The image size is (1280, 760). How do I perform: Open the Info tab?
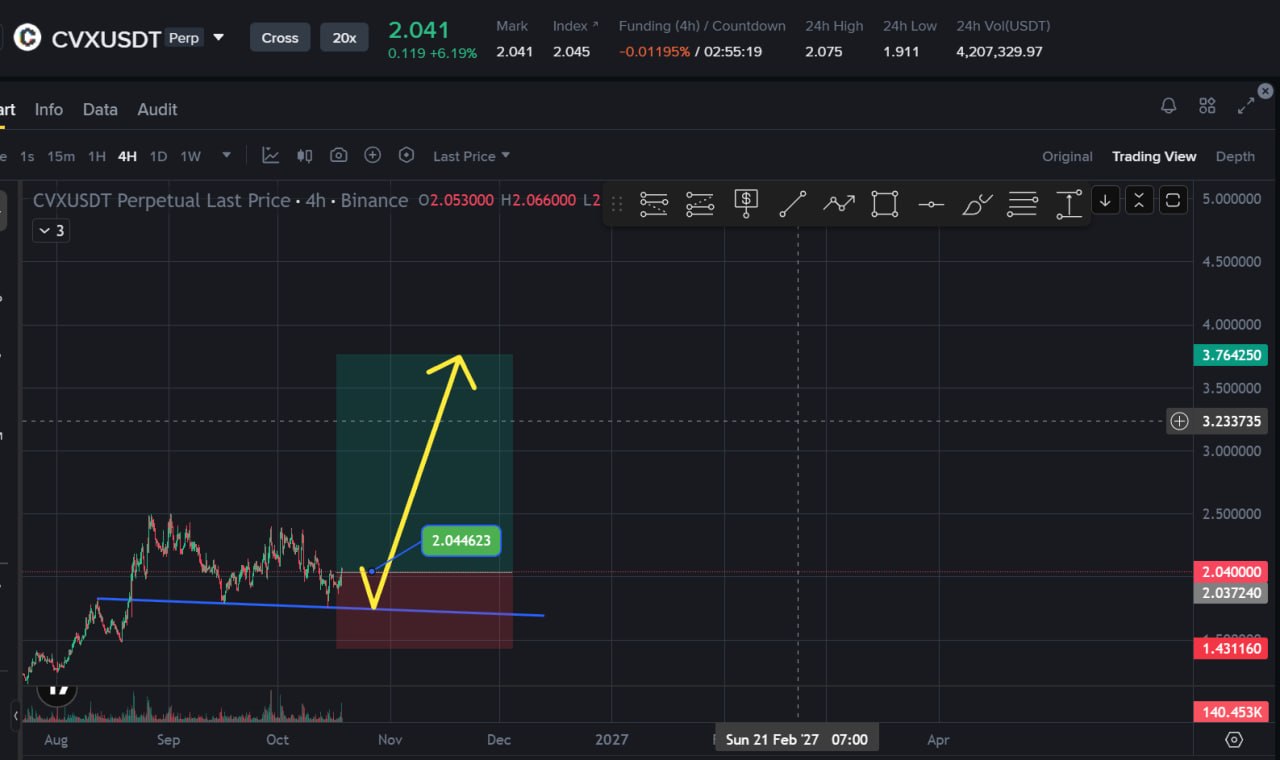pos(48,109)
